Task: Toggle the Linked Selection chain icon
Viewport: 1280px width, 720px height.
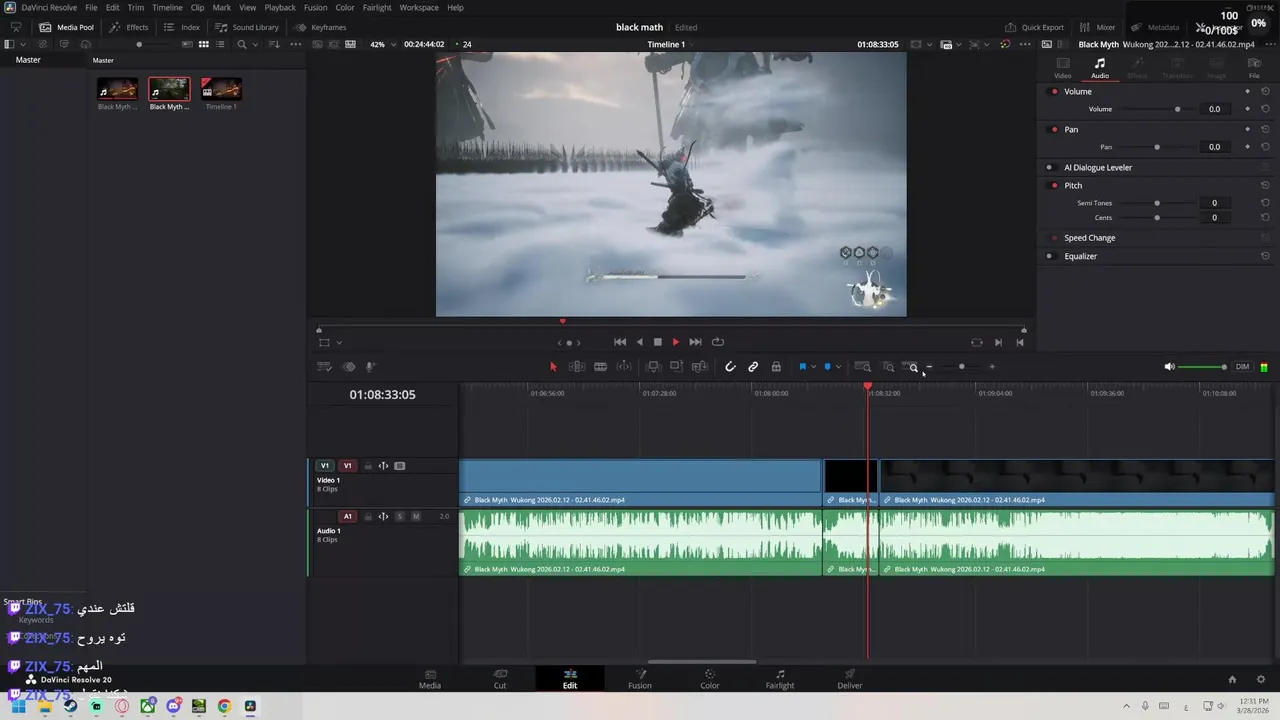Action: click(x=753, y=367)
